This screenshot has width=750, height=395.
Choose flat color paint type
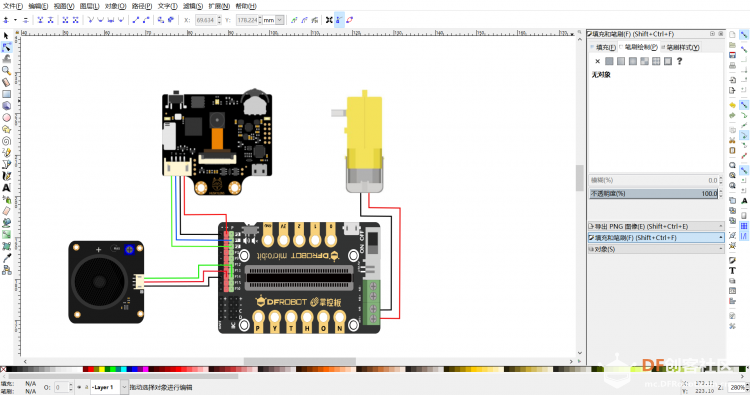(609, 61)
